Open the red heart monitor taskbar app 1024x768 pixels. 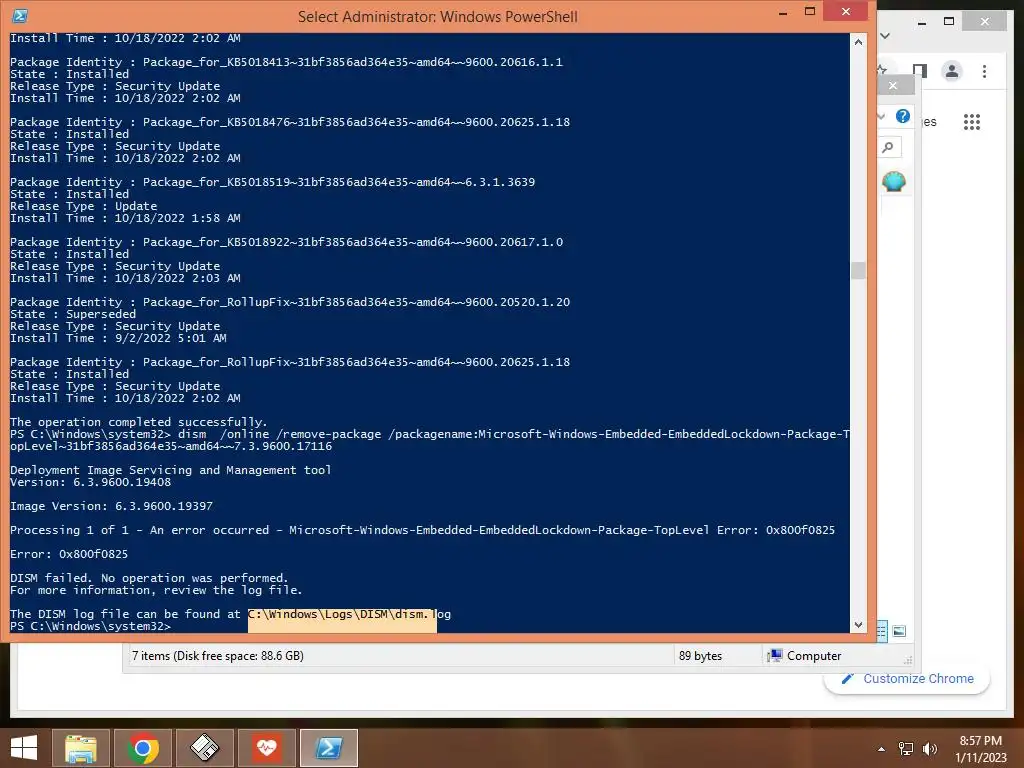tap(266, 748)
